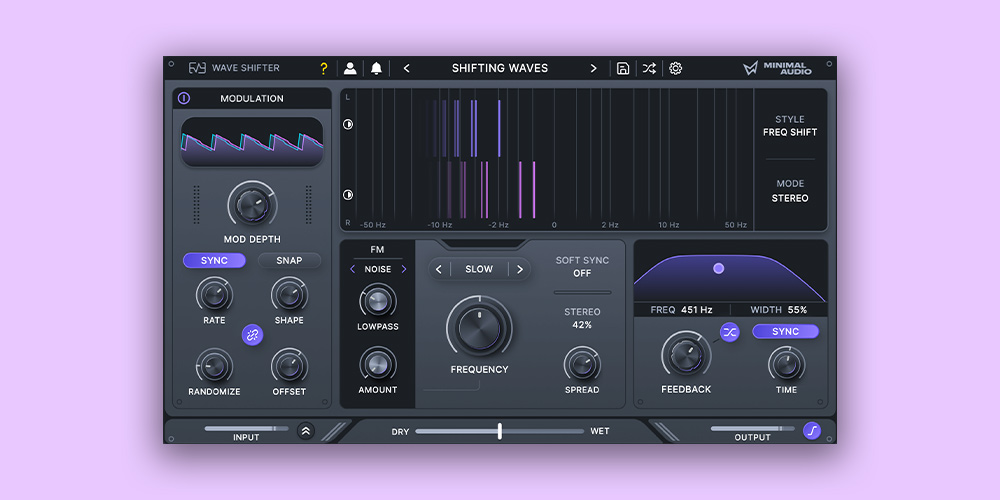Click the DRY/WET mix slider handle

pos(499,431)
